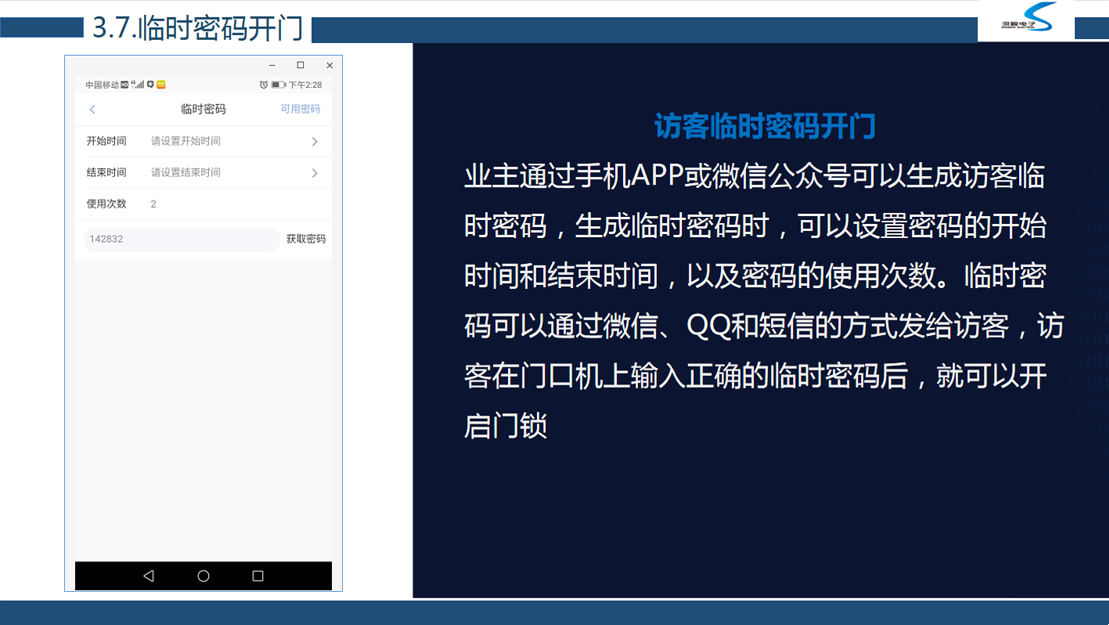Open the 请设置结束时间 picker field
Viewport: 1109px width, 625px height.
[x=186, y=173]
